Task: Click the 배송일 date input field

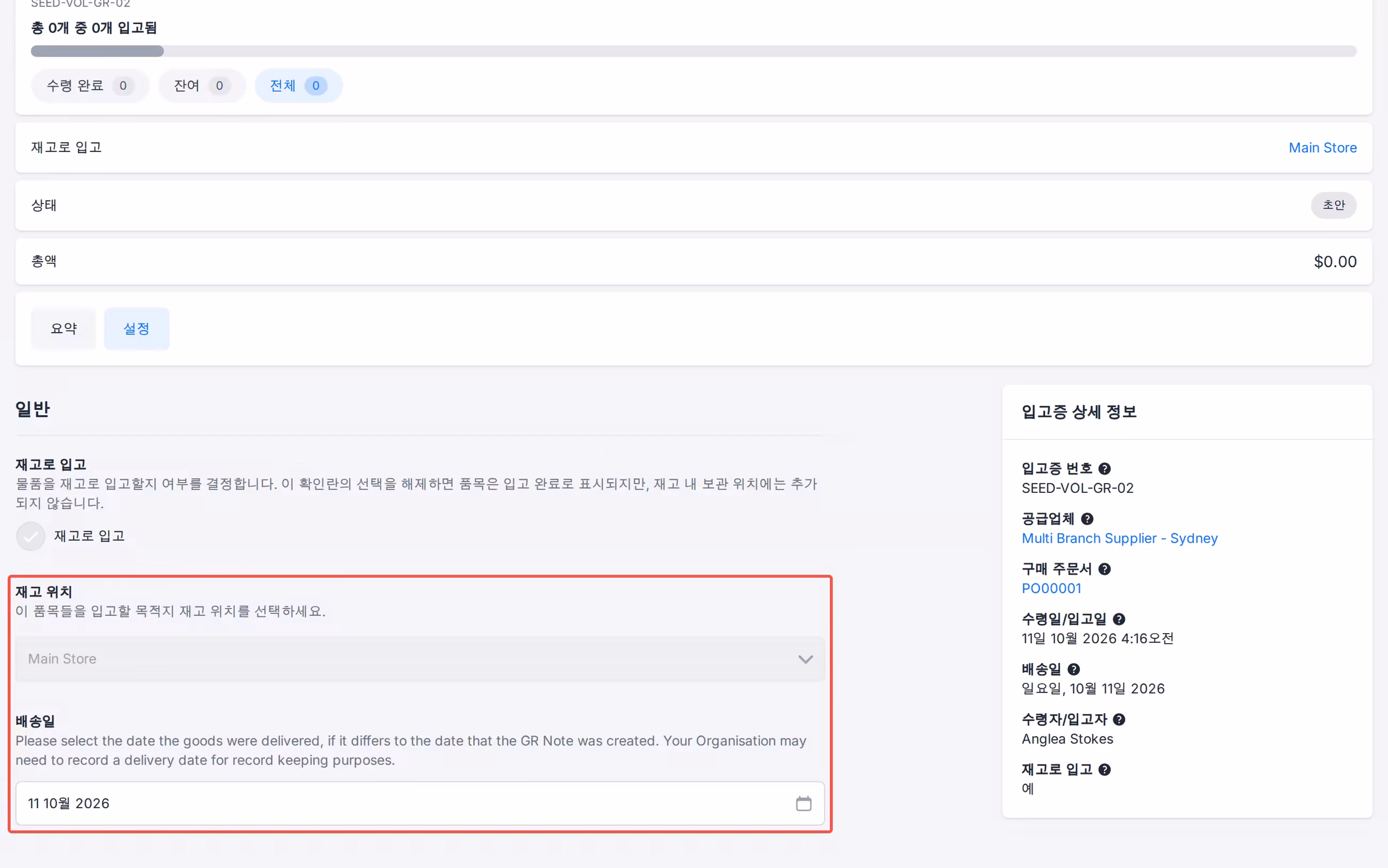Action: point(420,803)
